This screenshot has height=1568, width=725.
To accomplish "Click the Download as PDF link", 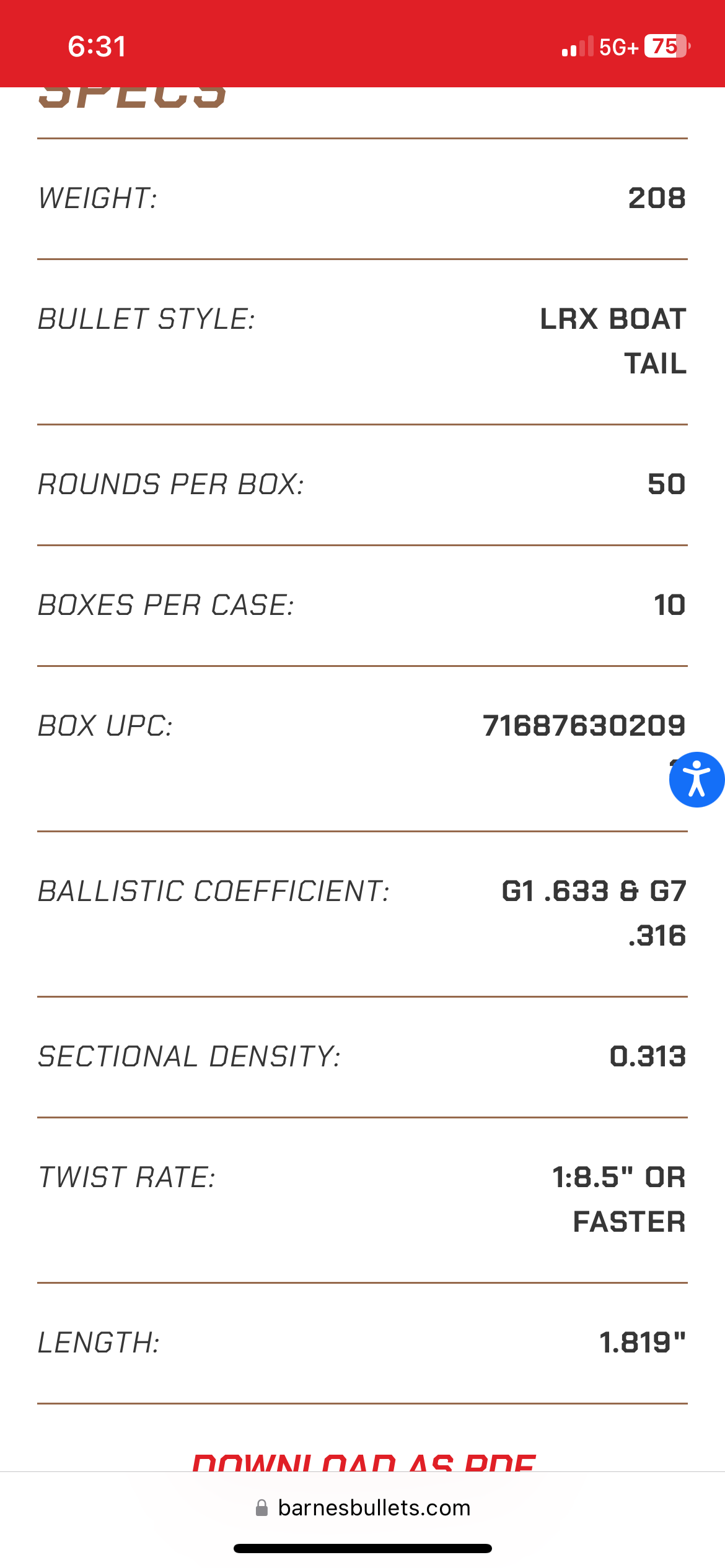I will [x=363, y=1463].
